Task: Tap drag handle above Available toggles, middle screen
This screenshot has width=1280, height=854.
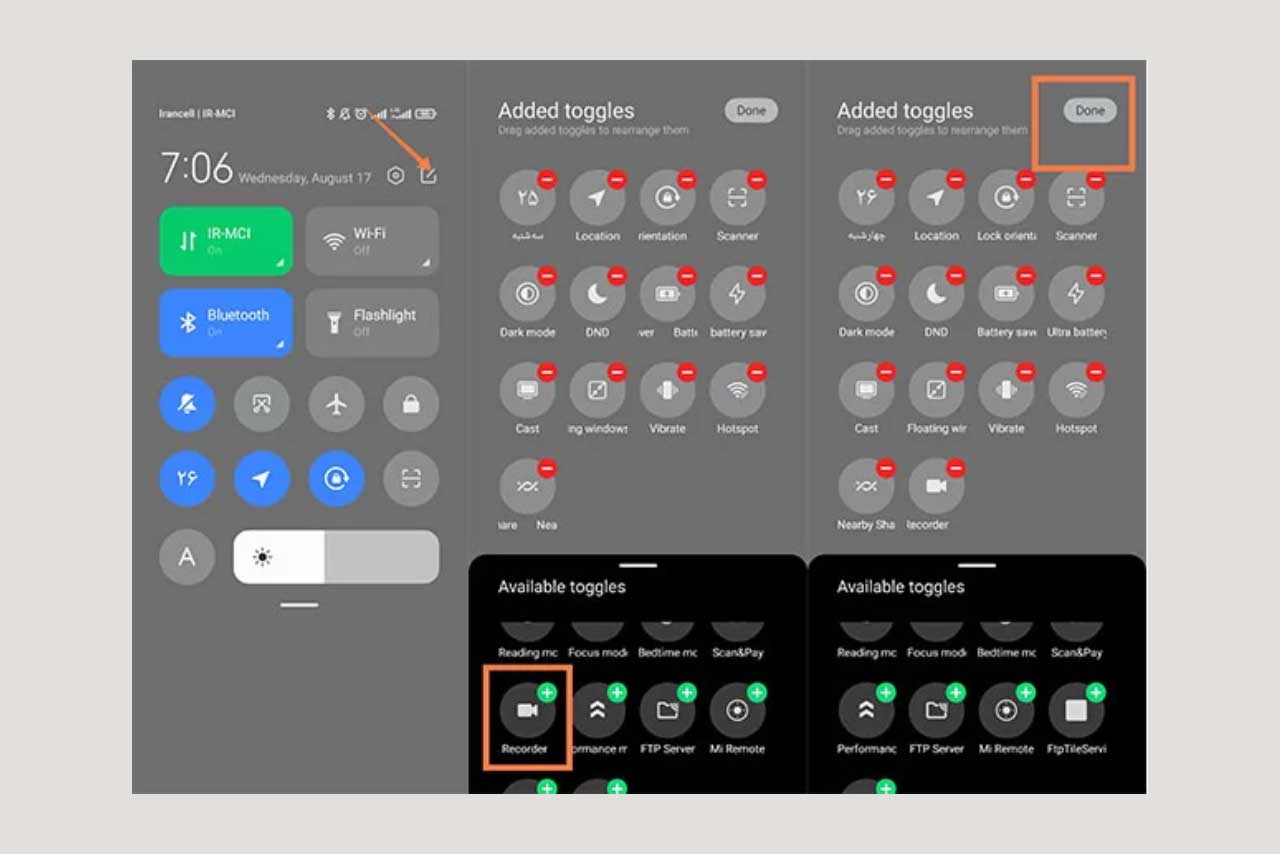Action: coord(638,565)
